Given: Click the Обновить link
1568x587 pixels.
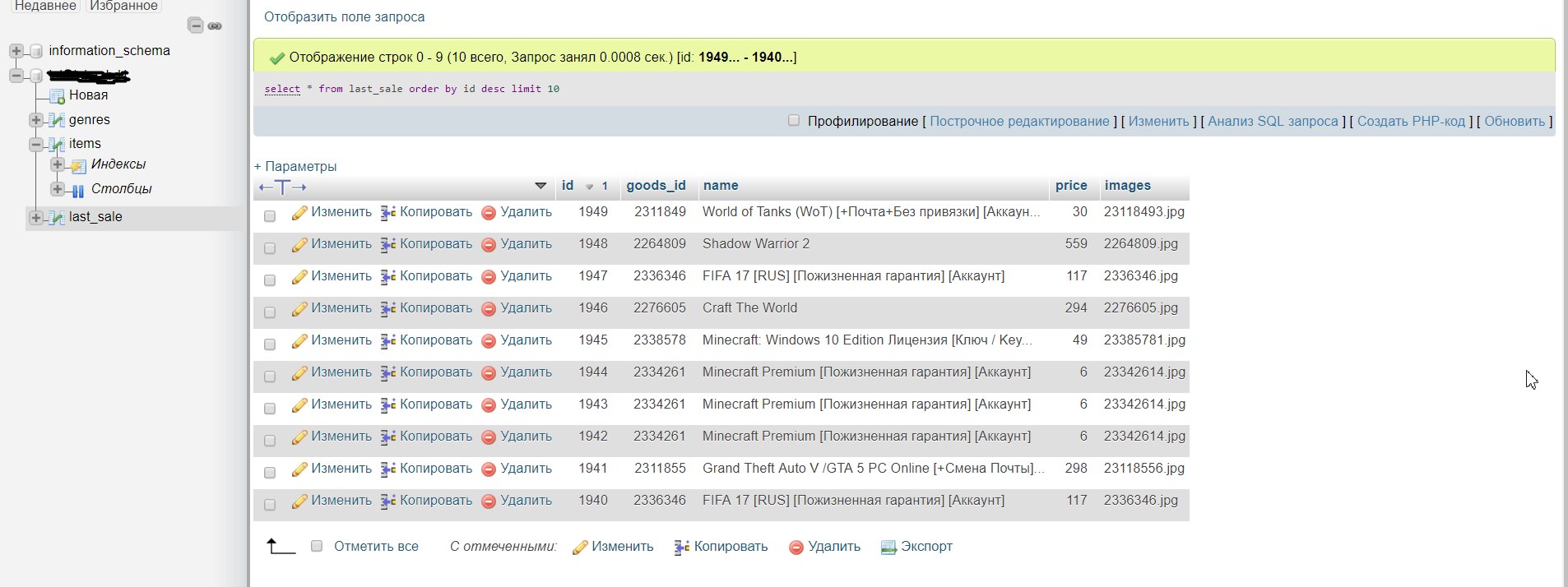Looking at the screenshot, I should [1515, 121].
